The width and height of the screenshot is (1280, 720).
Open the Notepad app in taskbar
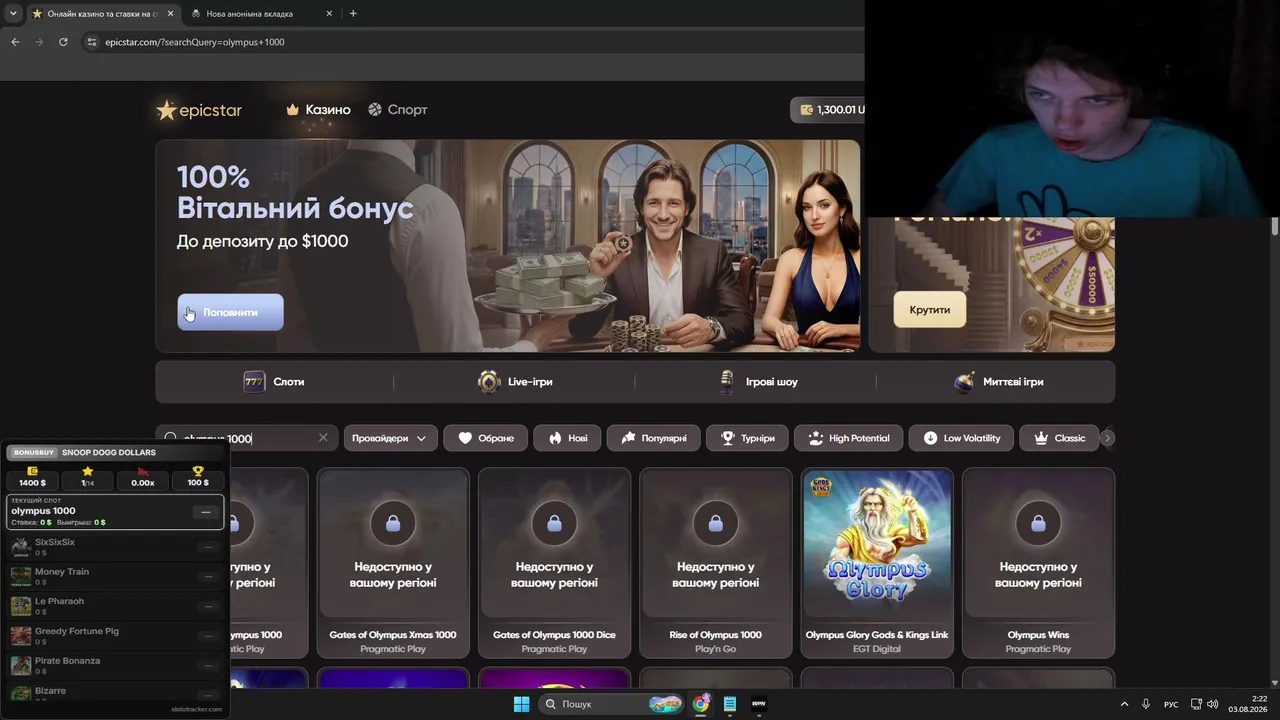pyautogui.click(x=730, y=704)
